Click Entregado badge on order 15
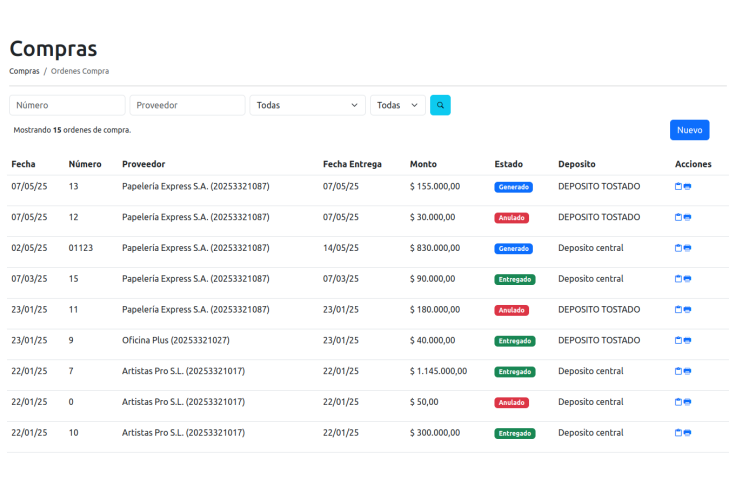Image resolution: width=736 pixels, height=483 pixels. click(515, 279)
